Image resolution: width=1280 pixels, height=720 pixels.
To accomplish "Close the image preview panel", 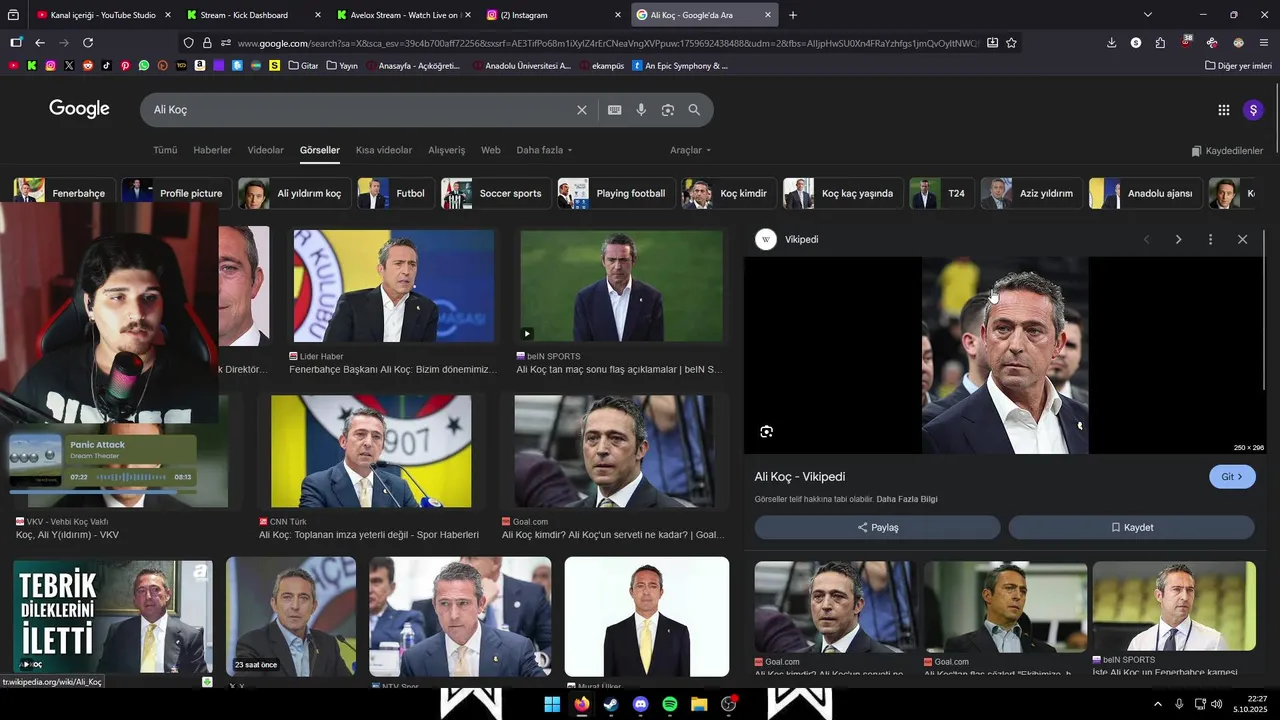I will click(x=1242, y=240).
